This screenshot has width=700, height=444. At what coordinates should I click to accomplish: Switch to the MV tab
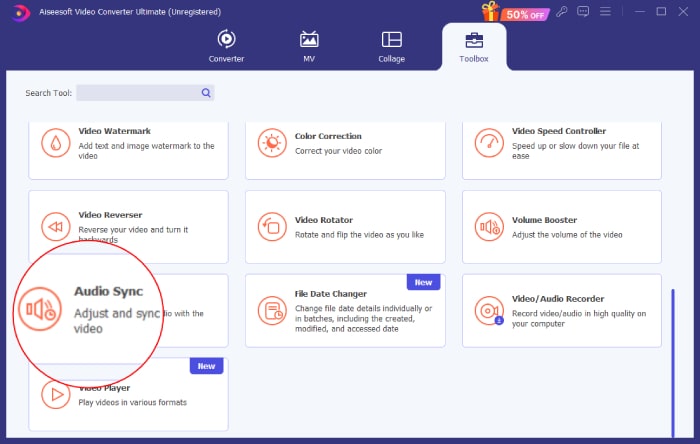(309, 46)
